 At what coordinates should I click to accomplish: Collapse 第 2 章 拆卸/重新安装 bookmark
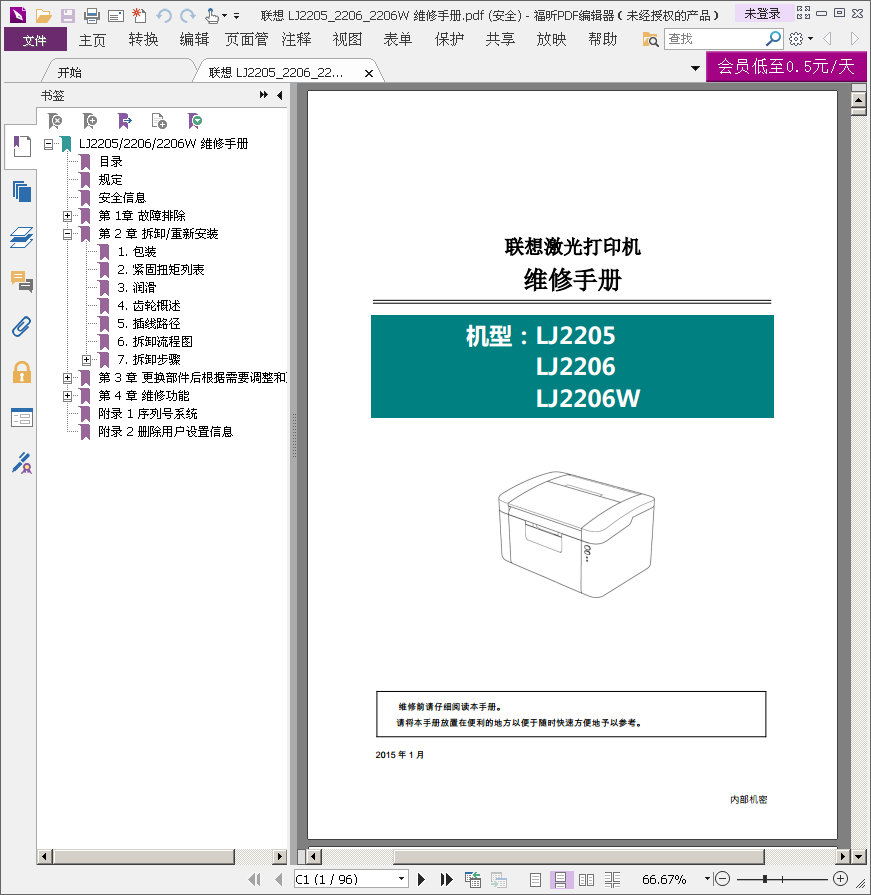67,234
